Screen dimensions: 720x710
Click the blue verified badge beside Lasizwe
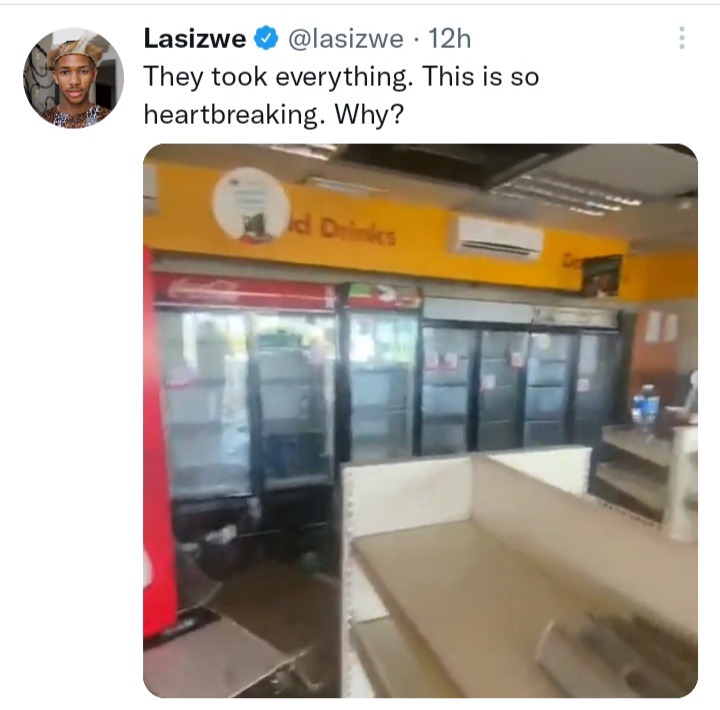(266, 38)
